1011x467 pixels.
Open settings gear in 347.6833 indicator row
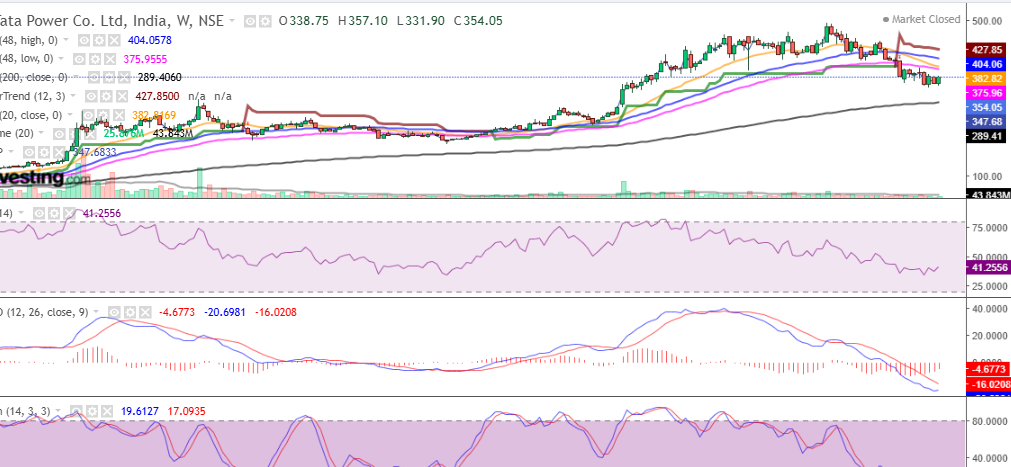(x=43, y=152)
